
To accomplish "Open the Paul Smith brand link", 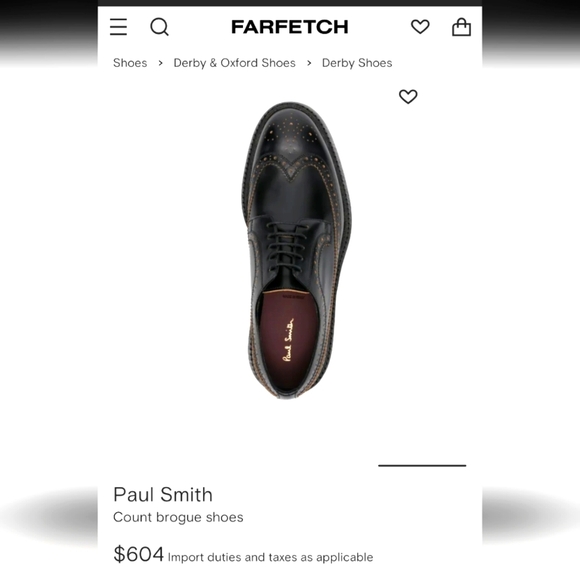I will click(163, 495).
